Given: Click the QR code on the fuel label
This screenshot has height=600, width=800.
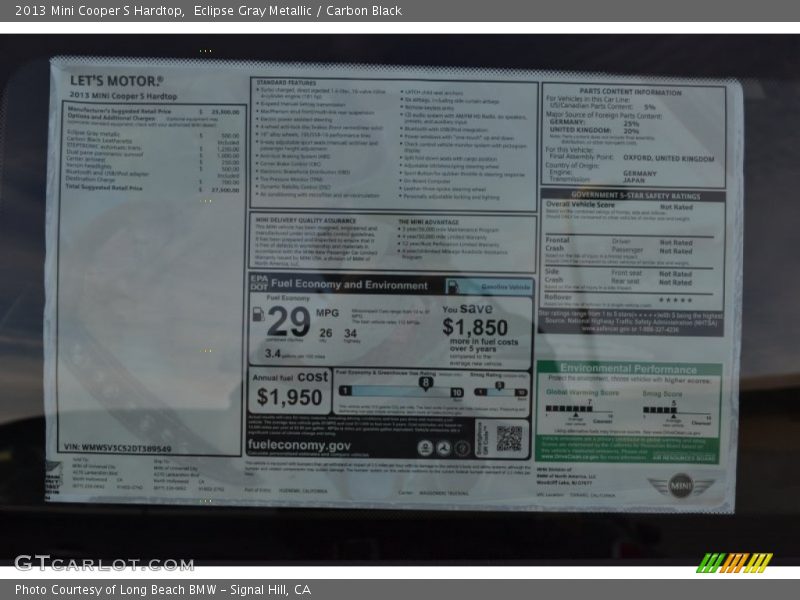Looking at the screenshot, I should point(509,438).
